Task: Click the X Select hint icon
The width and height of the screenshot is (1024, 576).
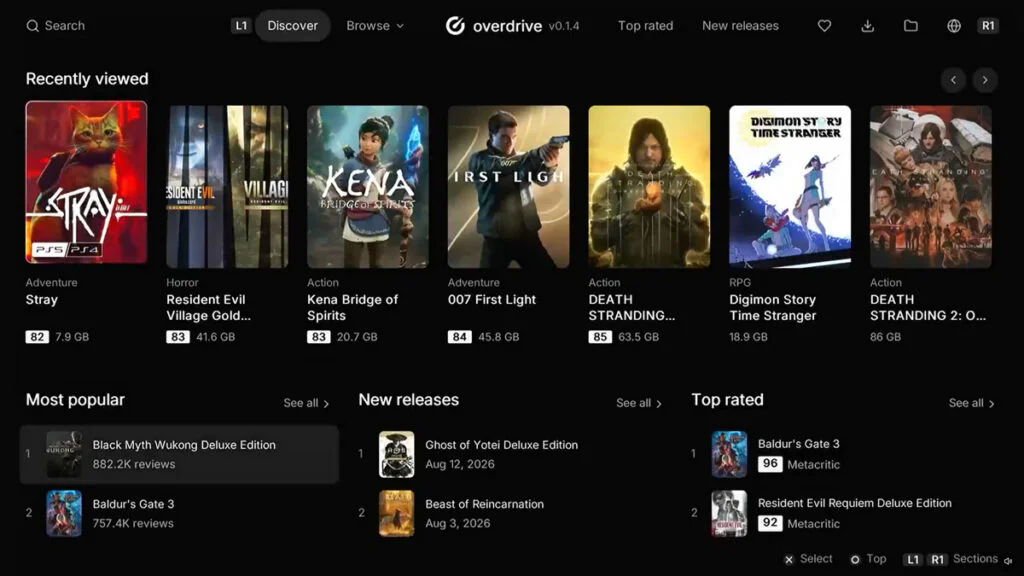Action: [x=788, y=560]
